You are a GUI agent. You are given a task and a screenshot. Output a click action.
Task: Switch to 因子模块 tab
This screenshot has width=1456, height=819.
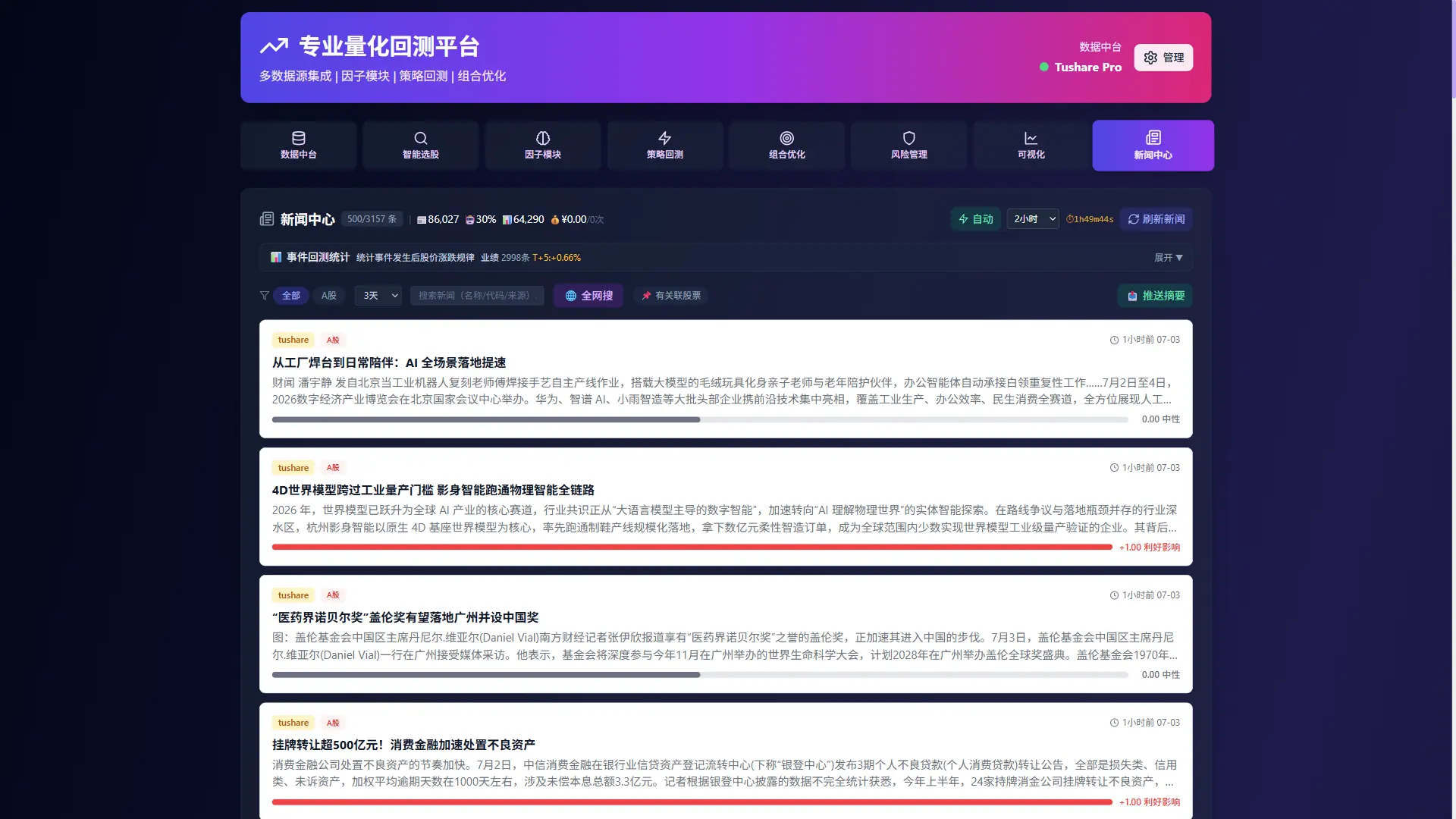(543, 146)
